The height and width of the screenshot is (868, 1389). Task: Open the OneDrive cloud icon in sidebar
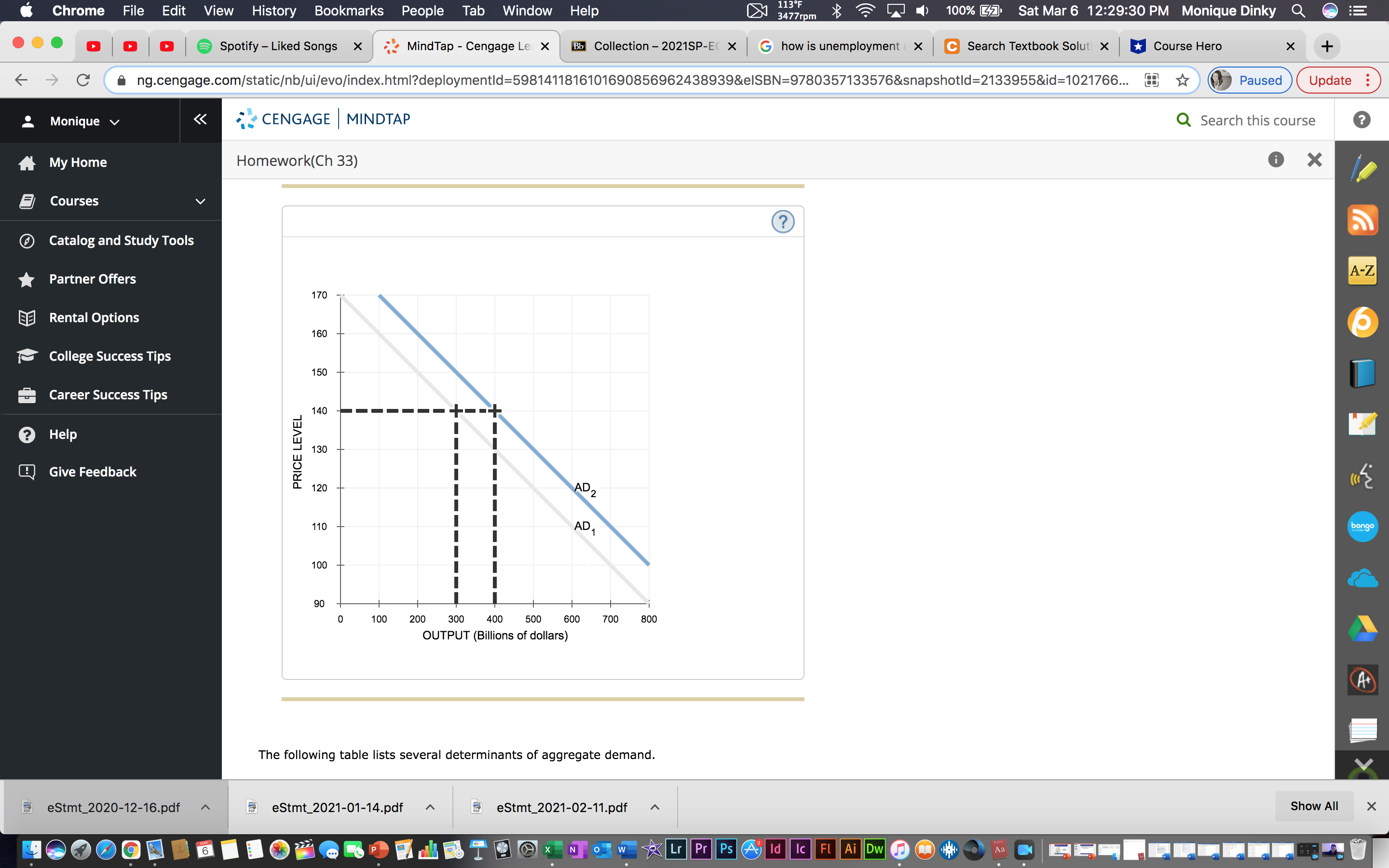[1362, 578]
